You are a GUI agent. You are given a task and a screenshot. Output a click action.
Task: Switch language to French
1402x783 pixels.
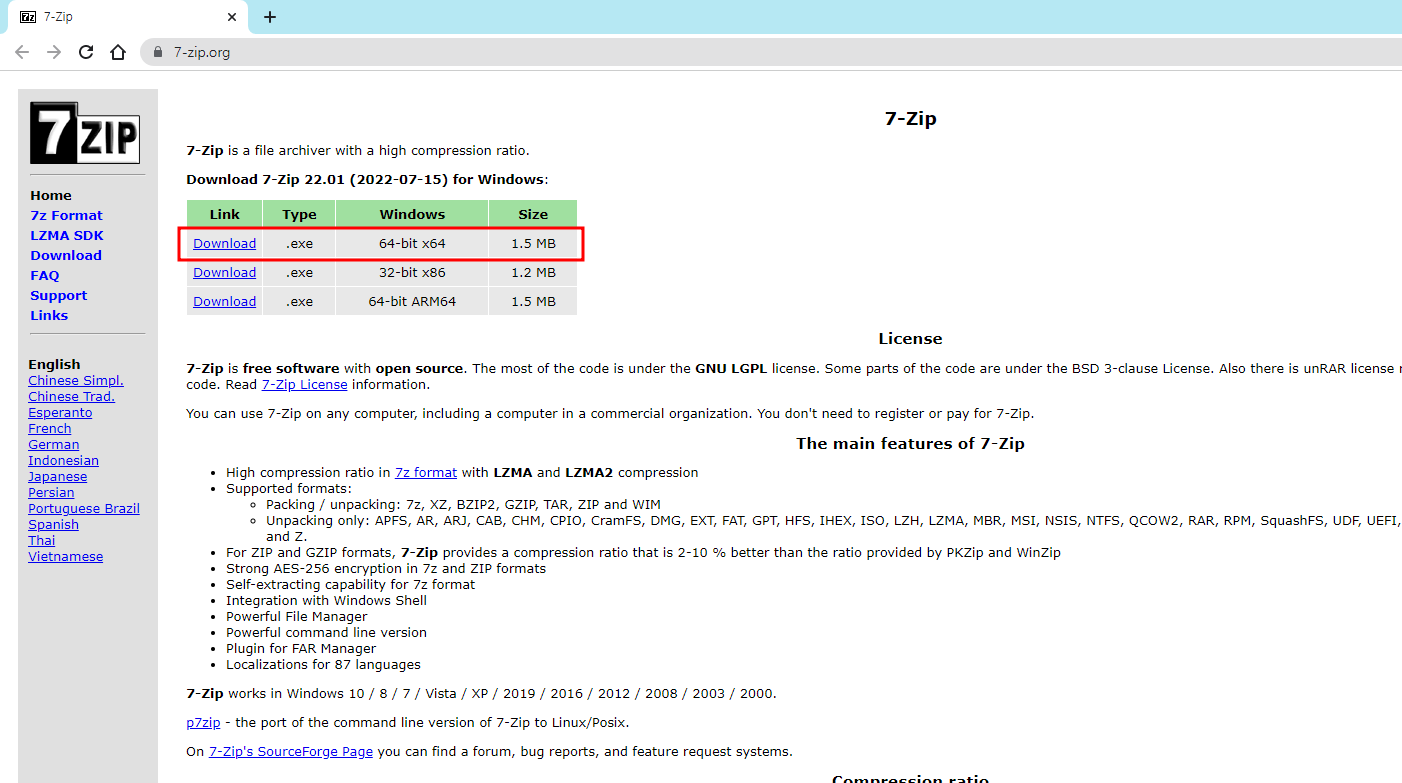coord(50,429)
